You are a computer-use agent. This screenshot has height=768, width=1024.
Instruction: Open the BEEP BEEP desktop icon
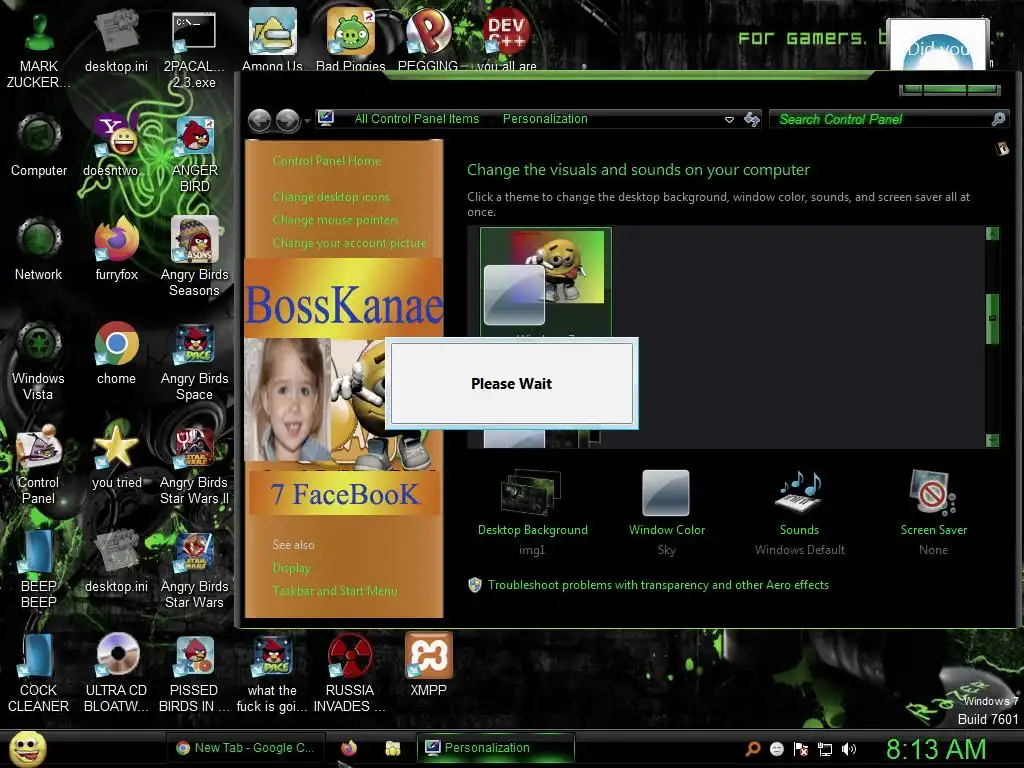pos(39,569)
